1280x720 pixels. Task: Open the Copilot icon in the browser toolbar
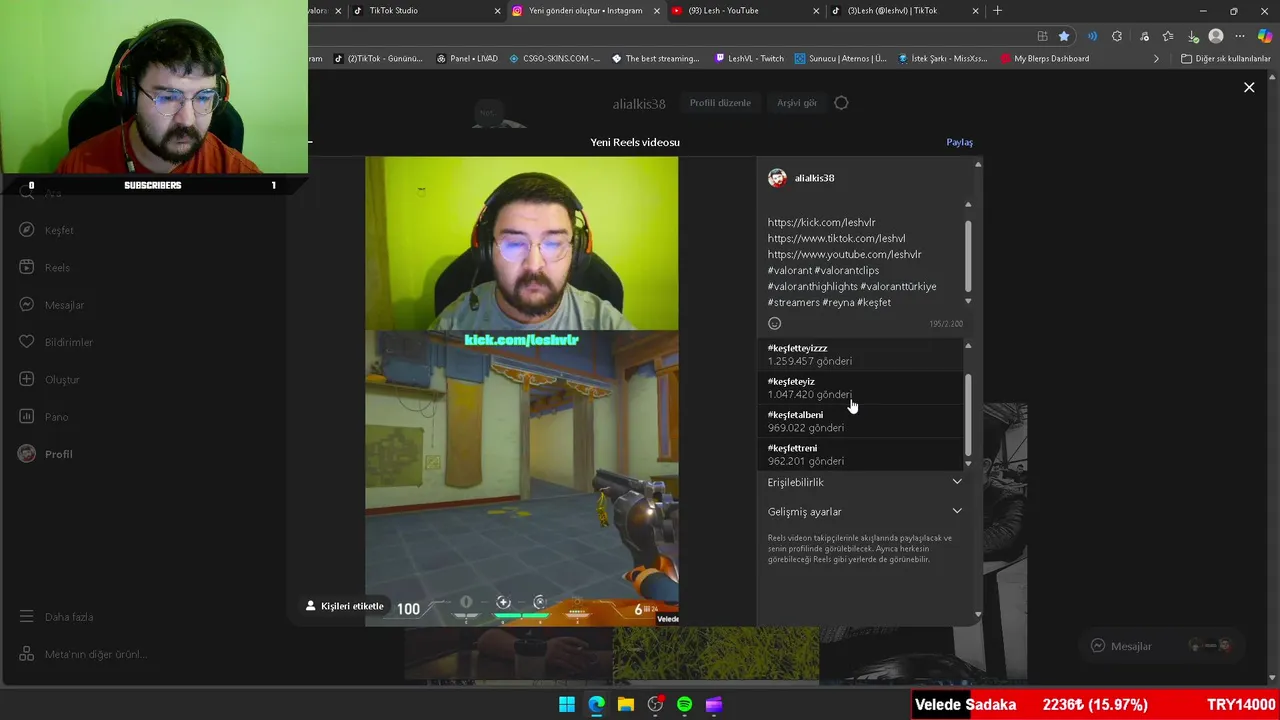pos(1265,36)
